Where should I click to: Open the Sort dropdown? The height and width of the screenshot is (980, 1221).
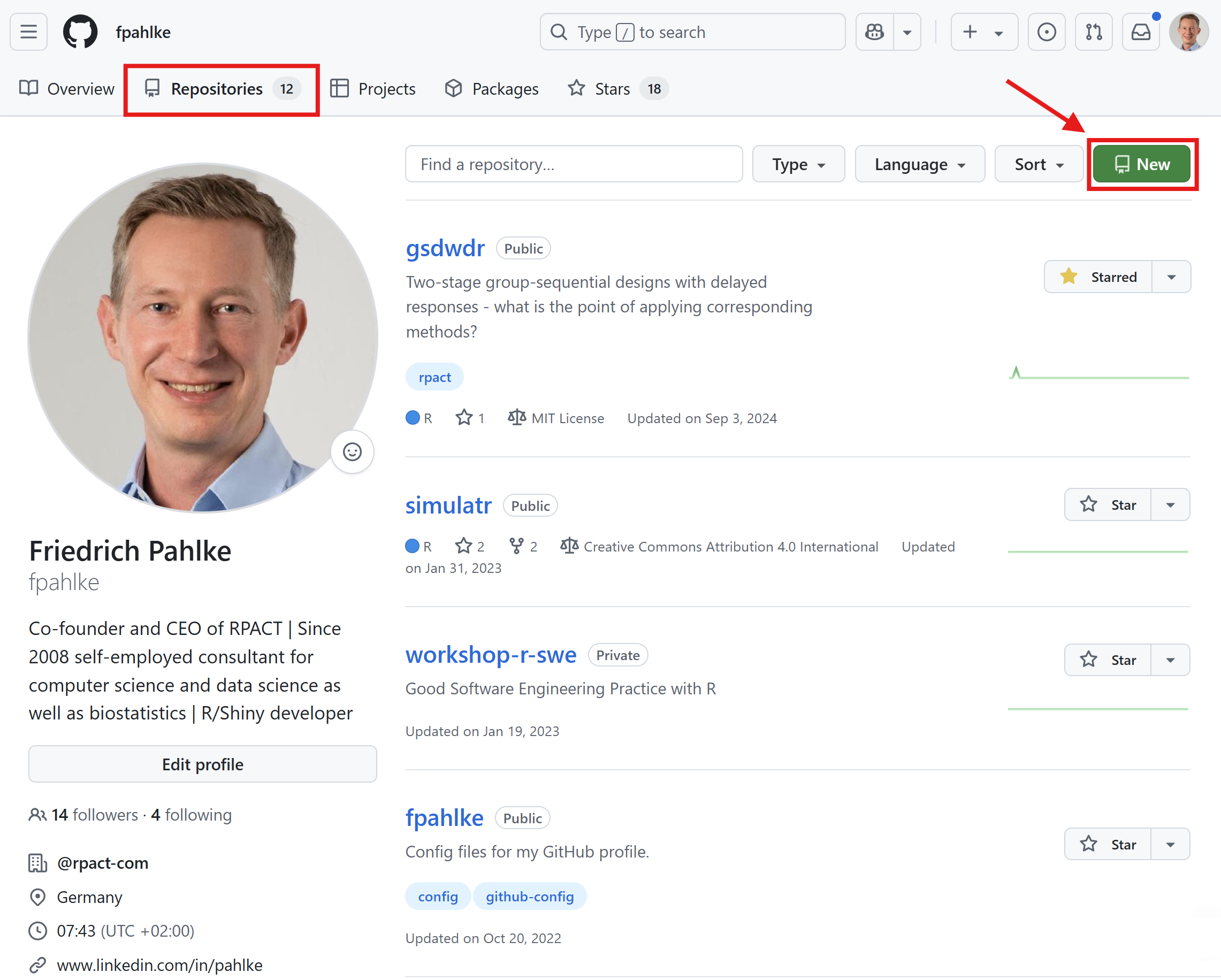pos(1038,164)
